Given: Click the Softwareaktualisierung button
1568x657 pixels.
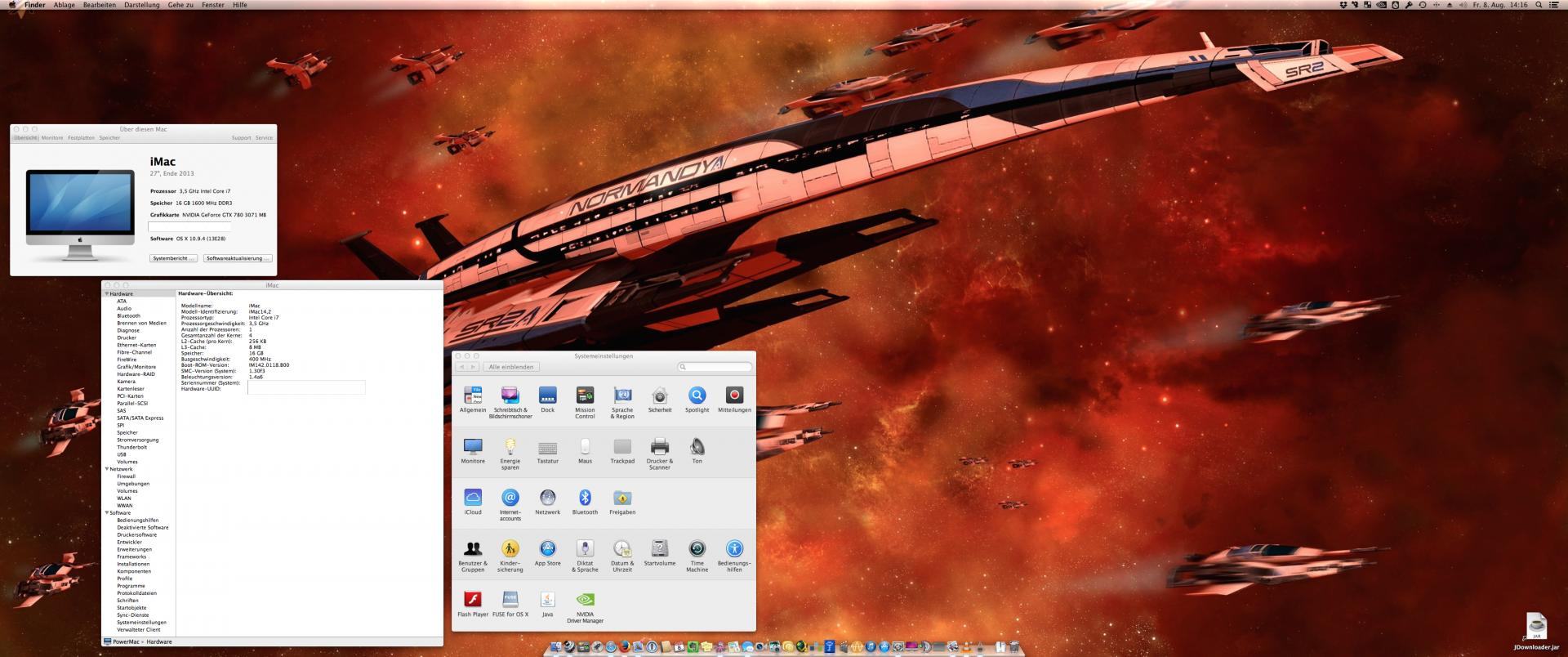Looking at the screenshot, I should tap(238, 258).
